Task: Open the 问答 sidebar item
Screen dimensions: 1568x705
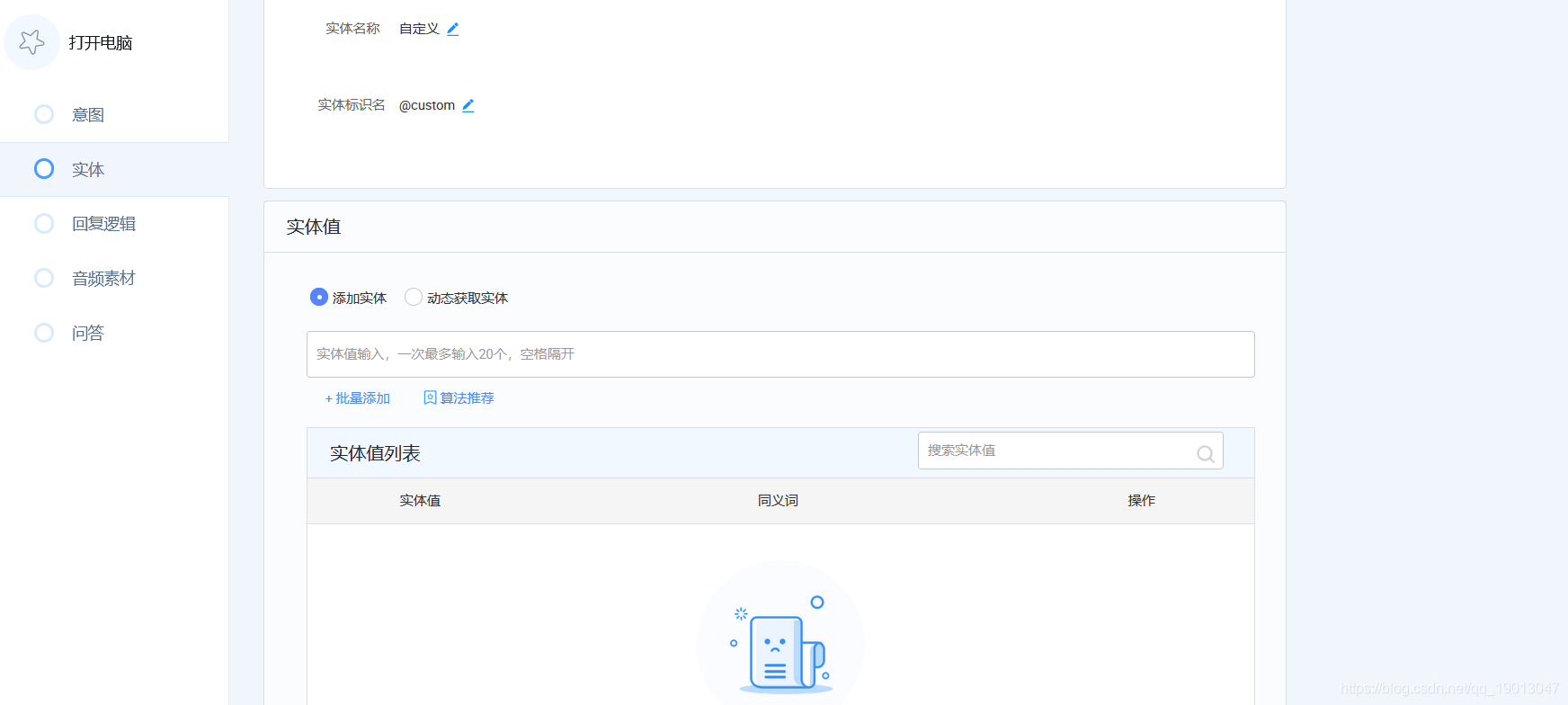Action: click(88, 334)
